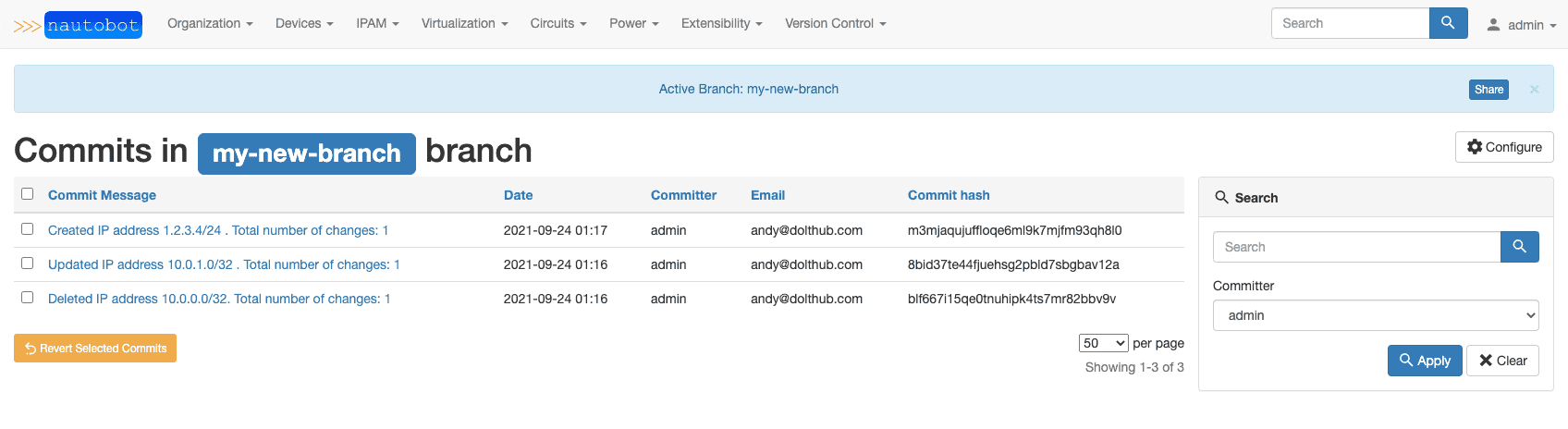1568x429 pixels.
Task: Toggle the select-all commits checkbox
Action: click(x=28, y=194)
